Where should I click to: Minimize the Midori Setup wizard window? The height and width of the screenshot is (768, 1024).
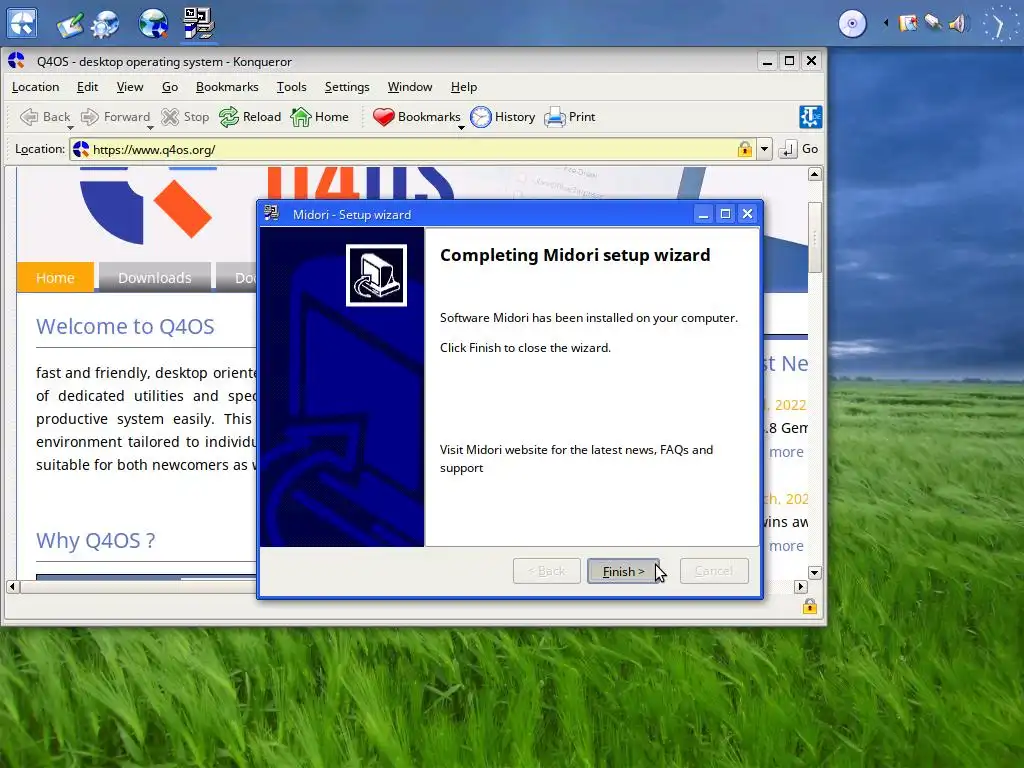[703, 214]
